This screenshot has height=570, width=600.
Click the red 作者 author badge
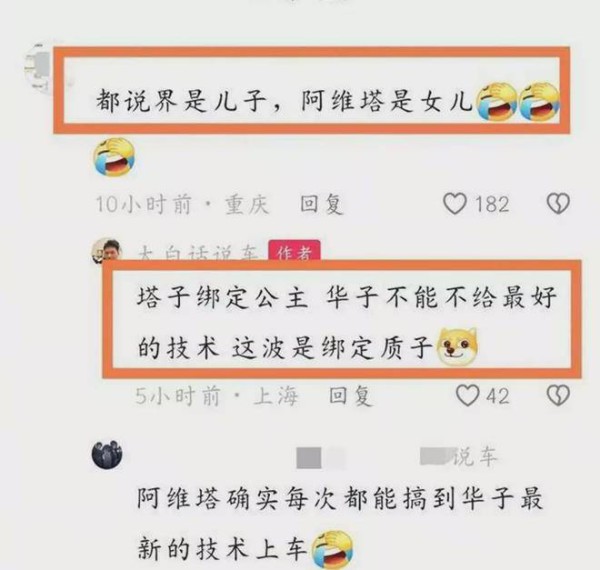coord(294,251)
